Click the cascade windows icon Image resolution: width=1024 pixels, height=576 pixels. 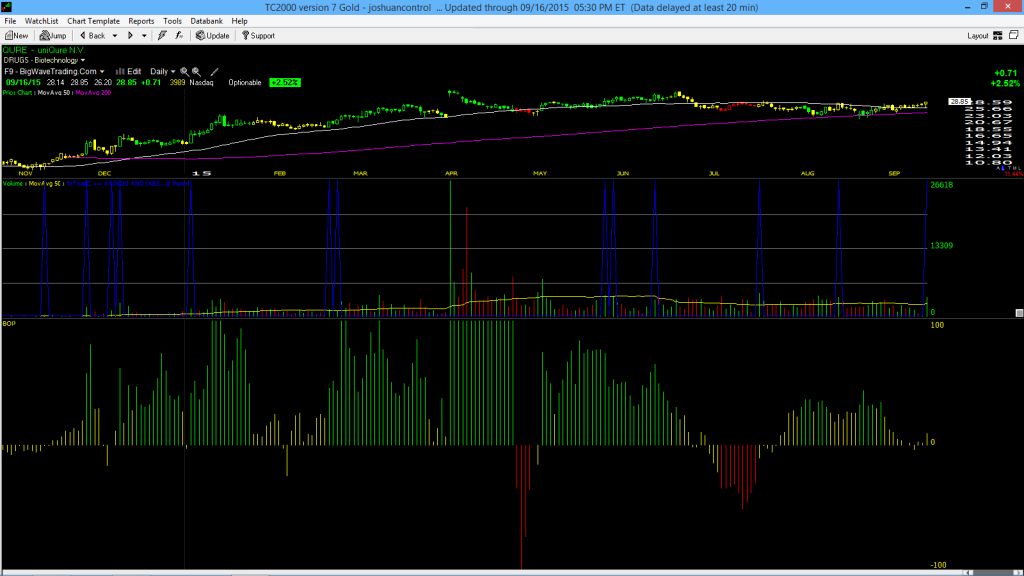(1014, 35)
